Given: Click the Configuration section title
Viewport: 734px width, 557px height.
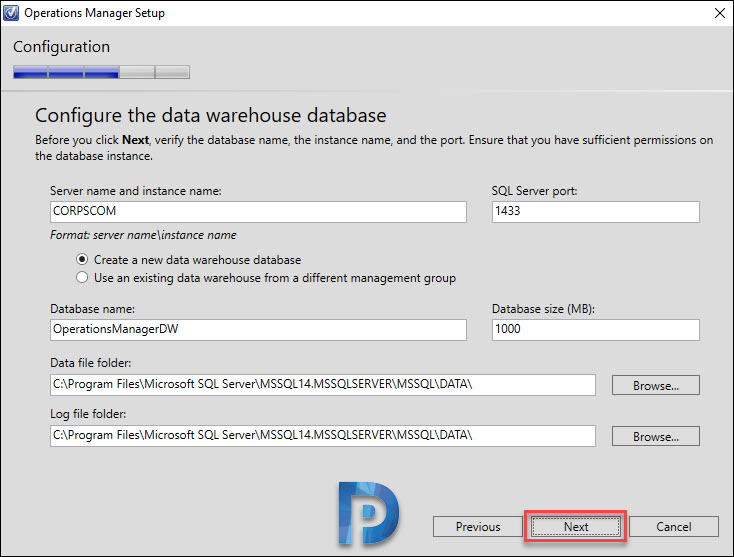Looking at the screenshot, I should click(x=61, y=47).
